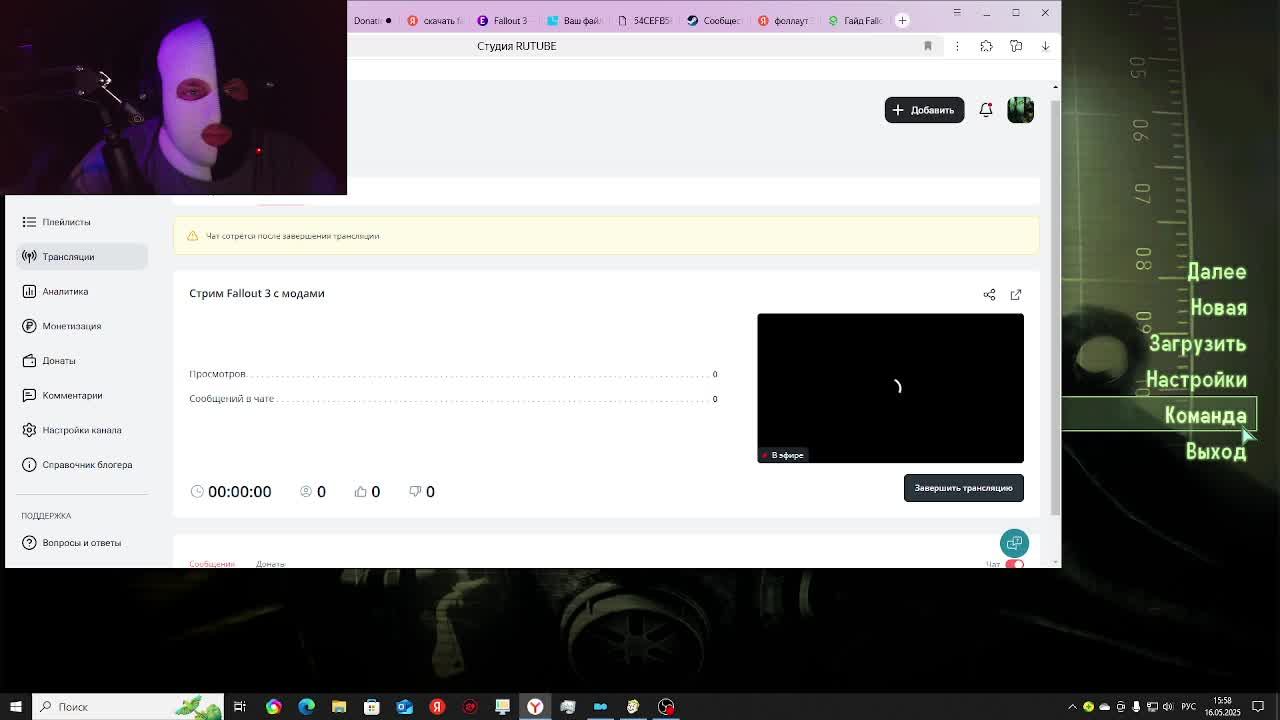The height and width of the screenshot is (720, 1280).
Task: Switch to the Ваш файл browser tab
Action: (x=575, y=20)
